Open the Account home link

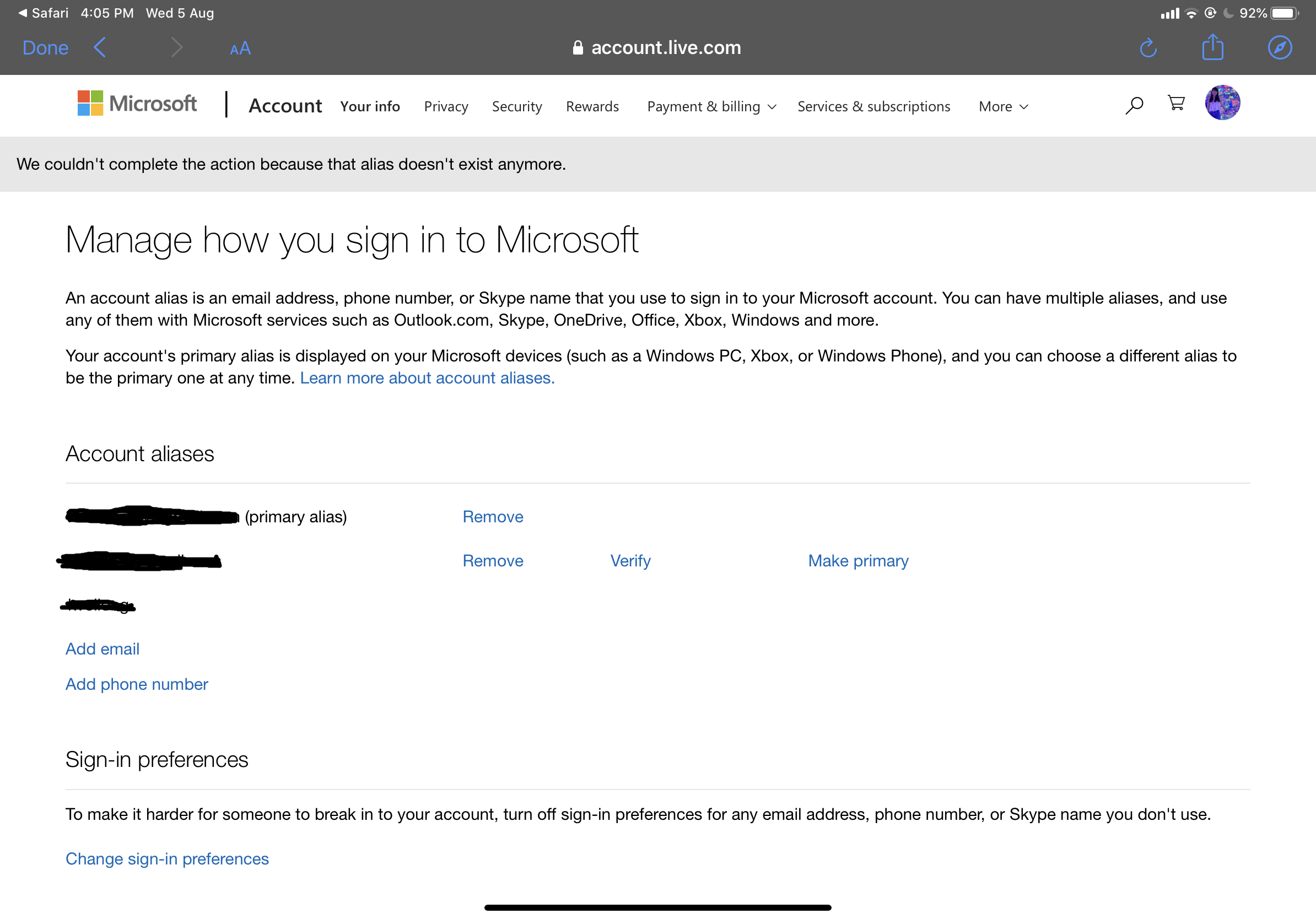(285, 106)
